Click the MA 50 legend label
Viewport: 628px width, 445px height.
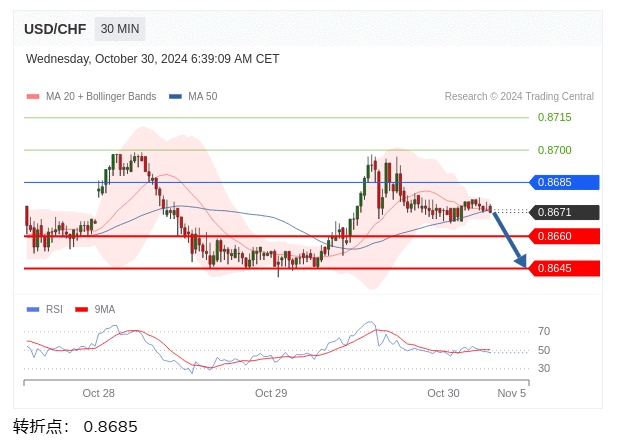click(203, 97)
